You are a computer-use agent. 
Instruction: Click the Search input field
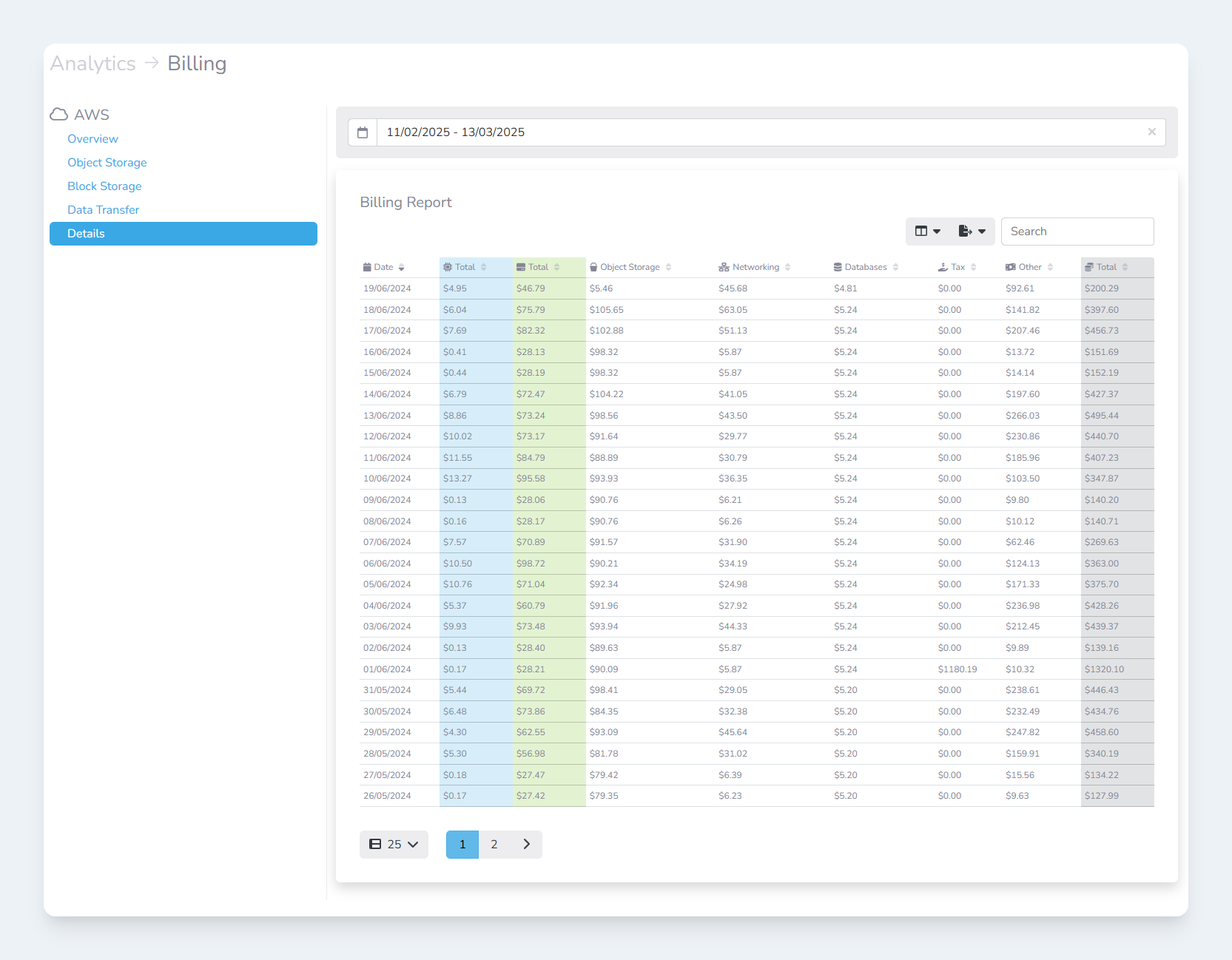tap(1077, 231)
